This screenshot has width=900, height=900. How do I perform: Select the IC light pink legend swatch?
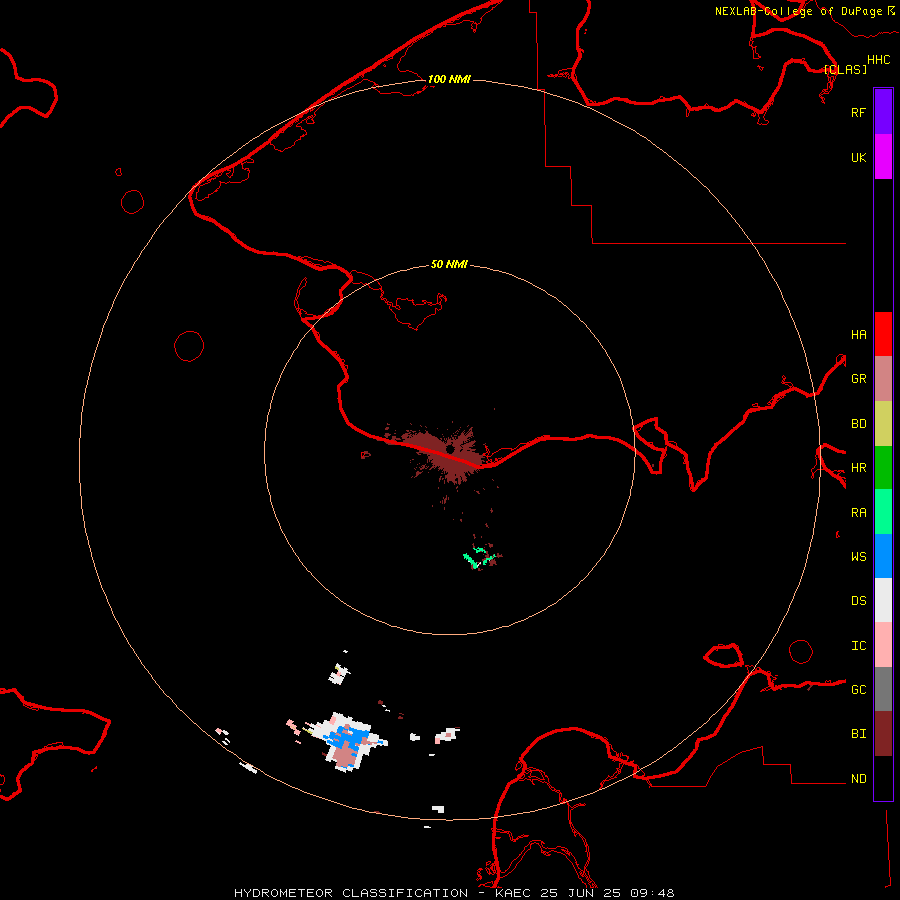[883, 645]
